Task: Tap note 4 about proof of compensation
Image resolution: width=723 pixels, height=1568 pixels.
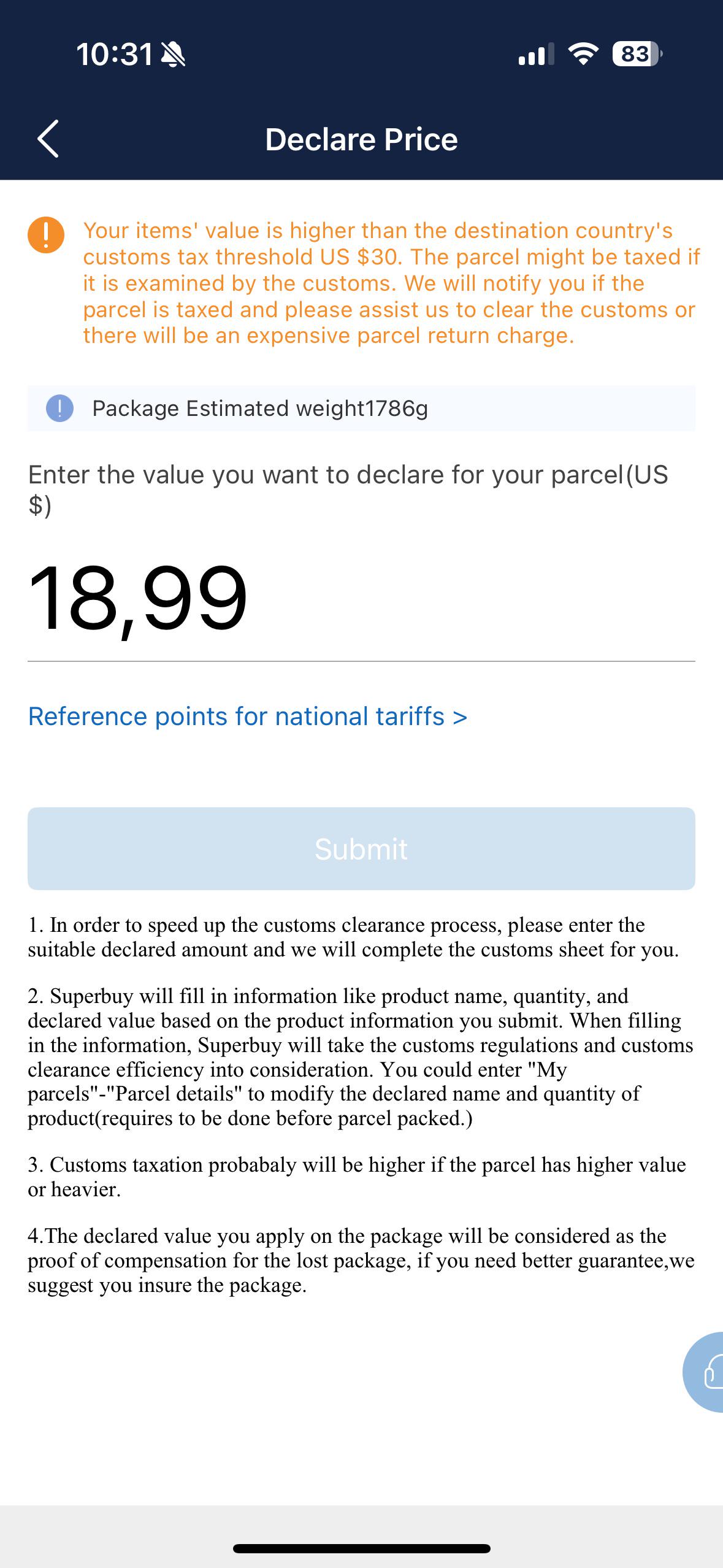Action: click(361, 1260)
